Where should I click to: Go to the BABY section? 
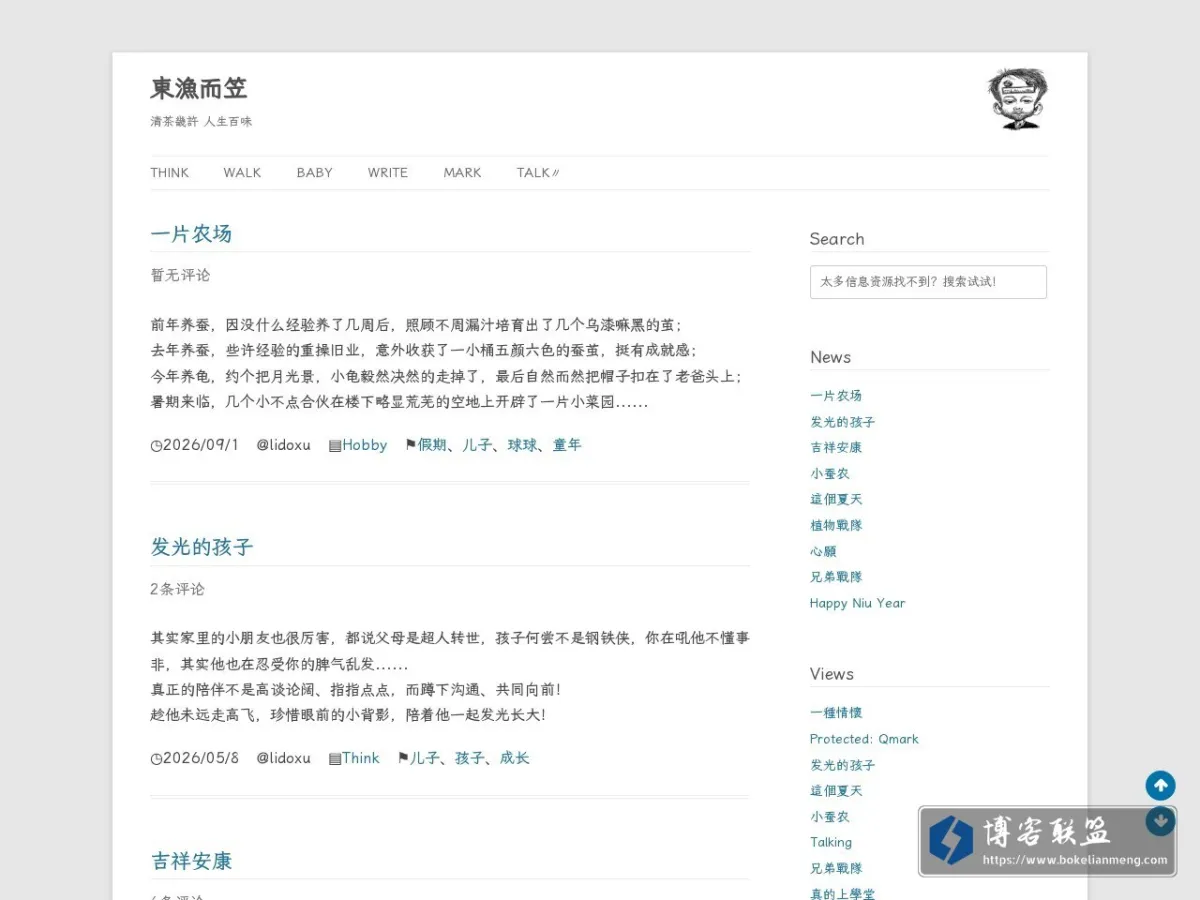(314, 173)
